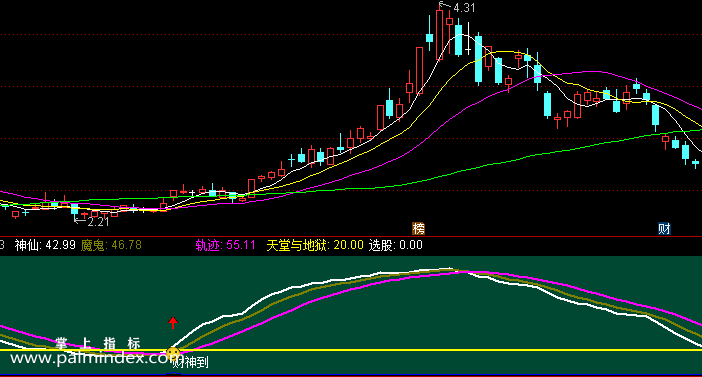Select the 神仙 indicator value label
This screenshot has height=377, width=702.
[x=45, y=245]
